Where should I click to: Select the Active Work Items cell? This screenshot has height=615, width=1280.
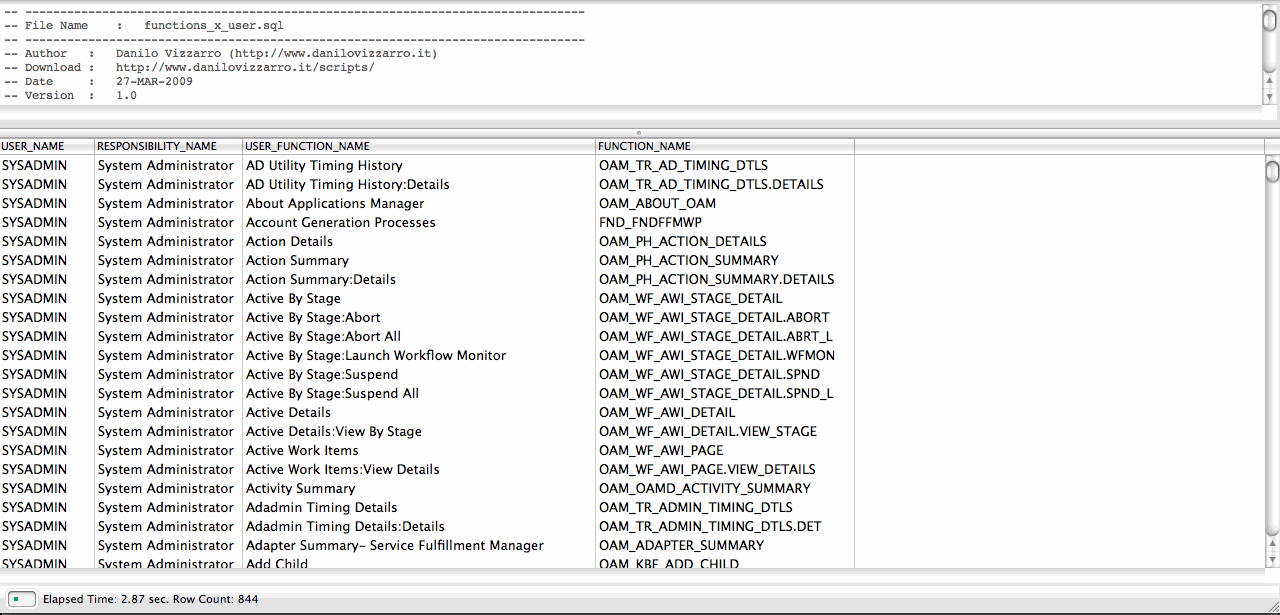tap(419, 450)
